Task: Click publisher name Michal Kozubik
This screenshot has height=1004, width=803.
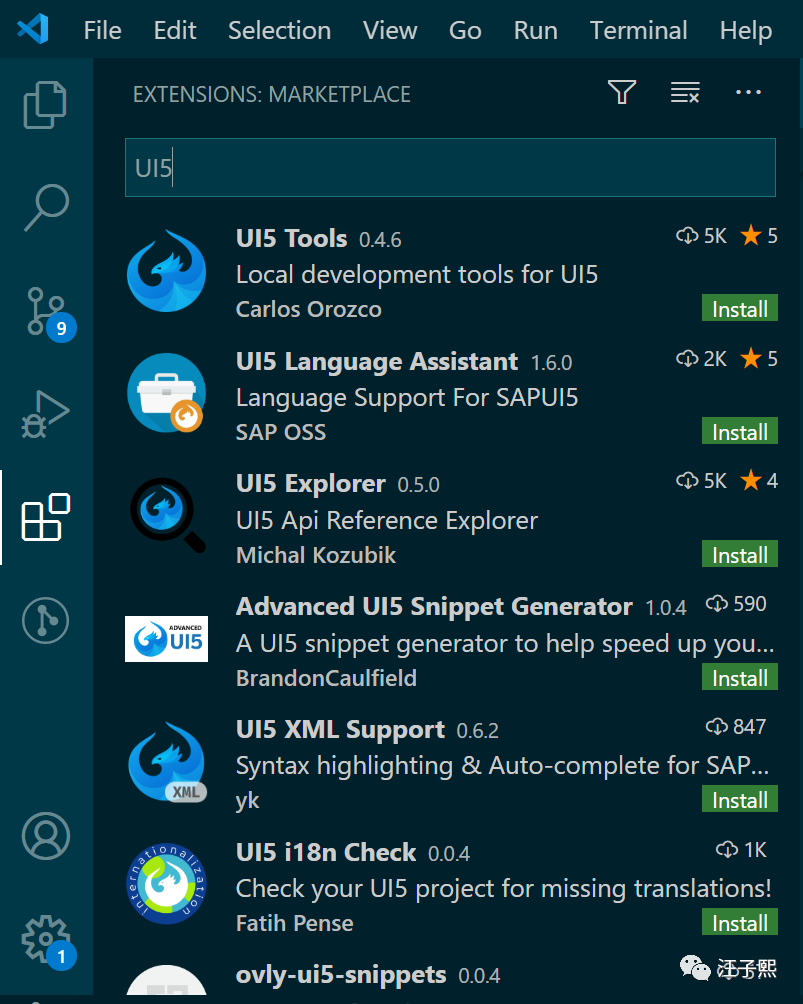Action: pos(316,555)
